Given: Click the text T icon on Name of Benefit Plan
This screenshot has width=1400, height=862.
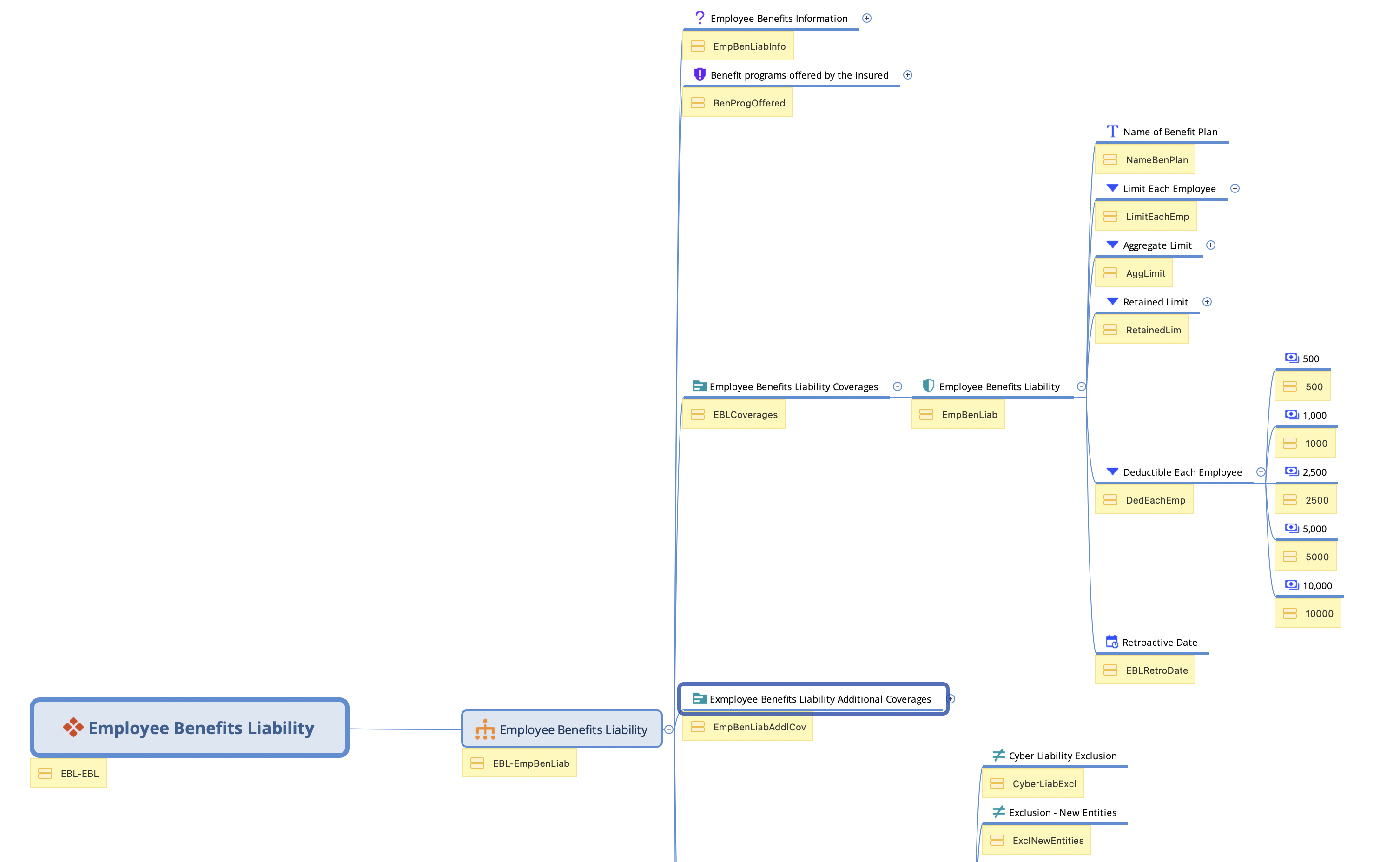Looking at the screenshot, I should click(1112, 131).
